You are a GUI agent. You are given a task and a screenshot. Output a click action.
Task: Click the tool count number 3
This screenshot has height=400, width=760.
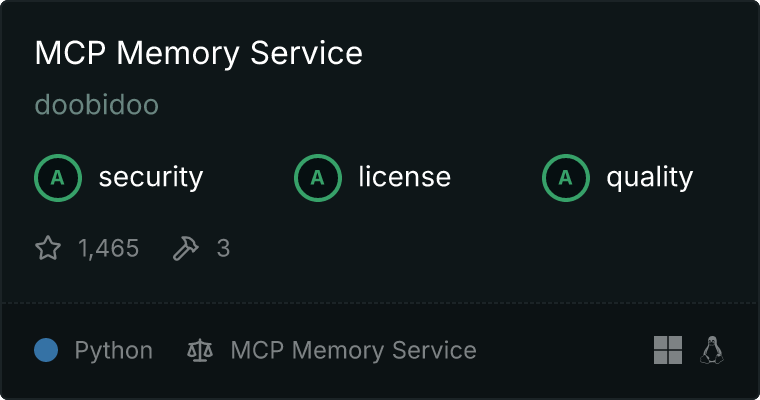click(x=223, y=248)
